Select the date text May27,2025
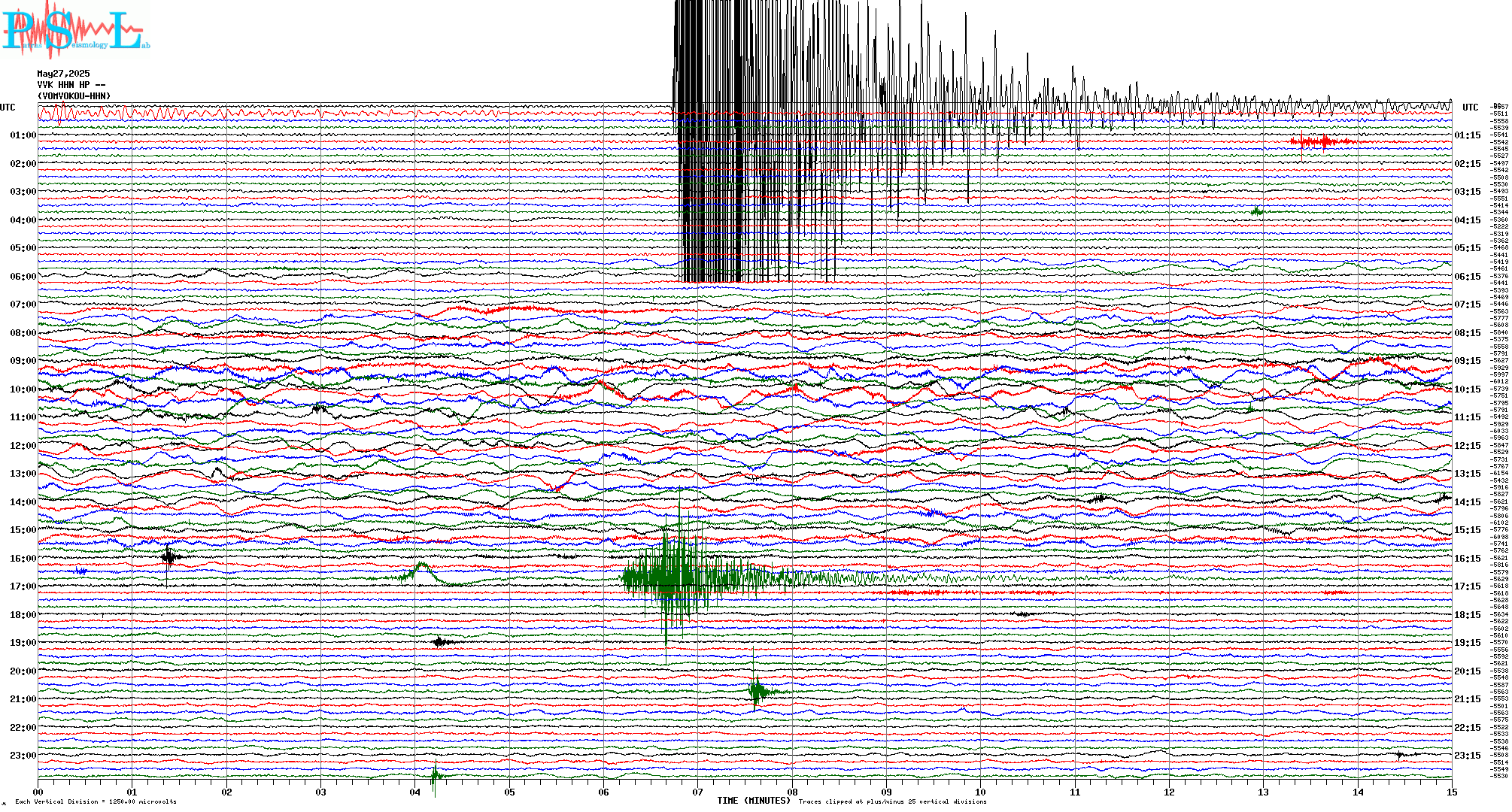The image size is (1512, 812). [63, 74]
